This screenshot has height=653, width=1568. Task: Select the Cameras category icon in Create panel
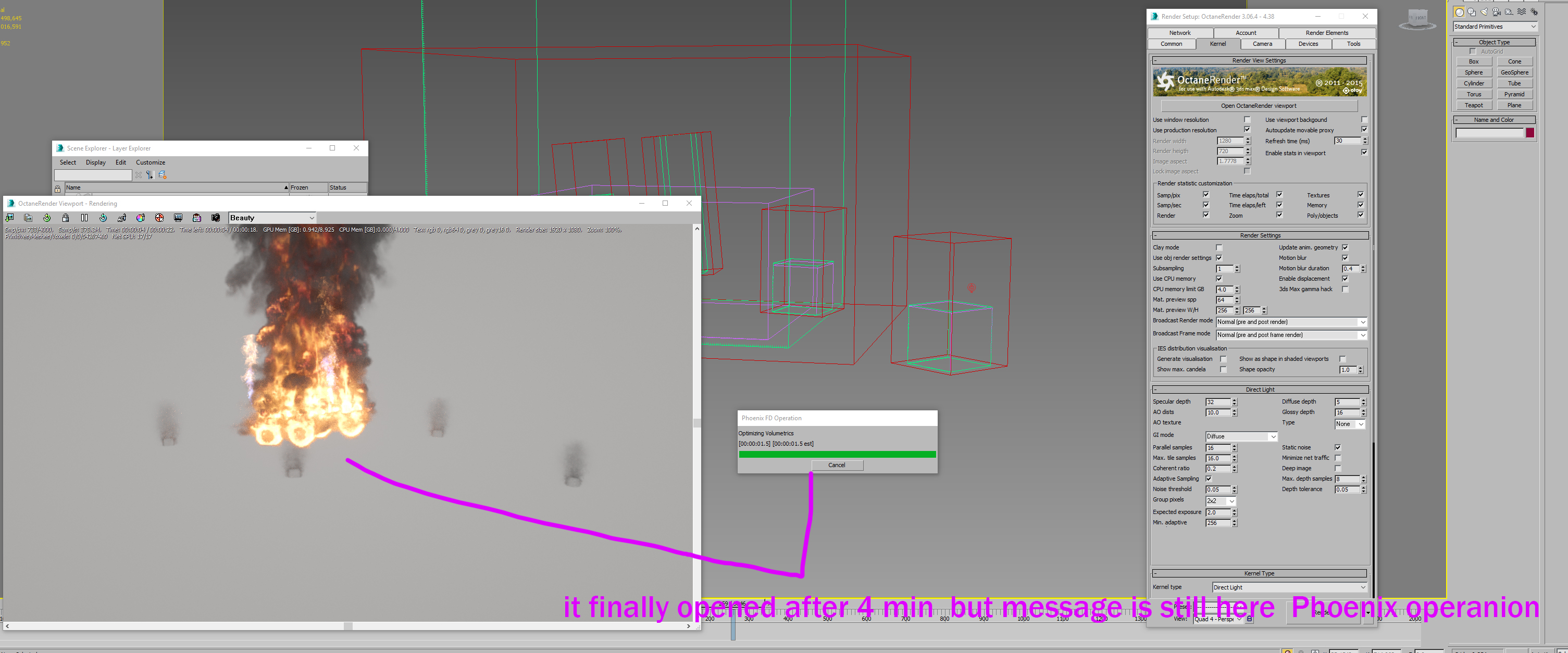point(1496,12)
